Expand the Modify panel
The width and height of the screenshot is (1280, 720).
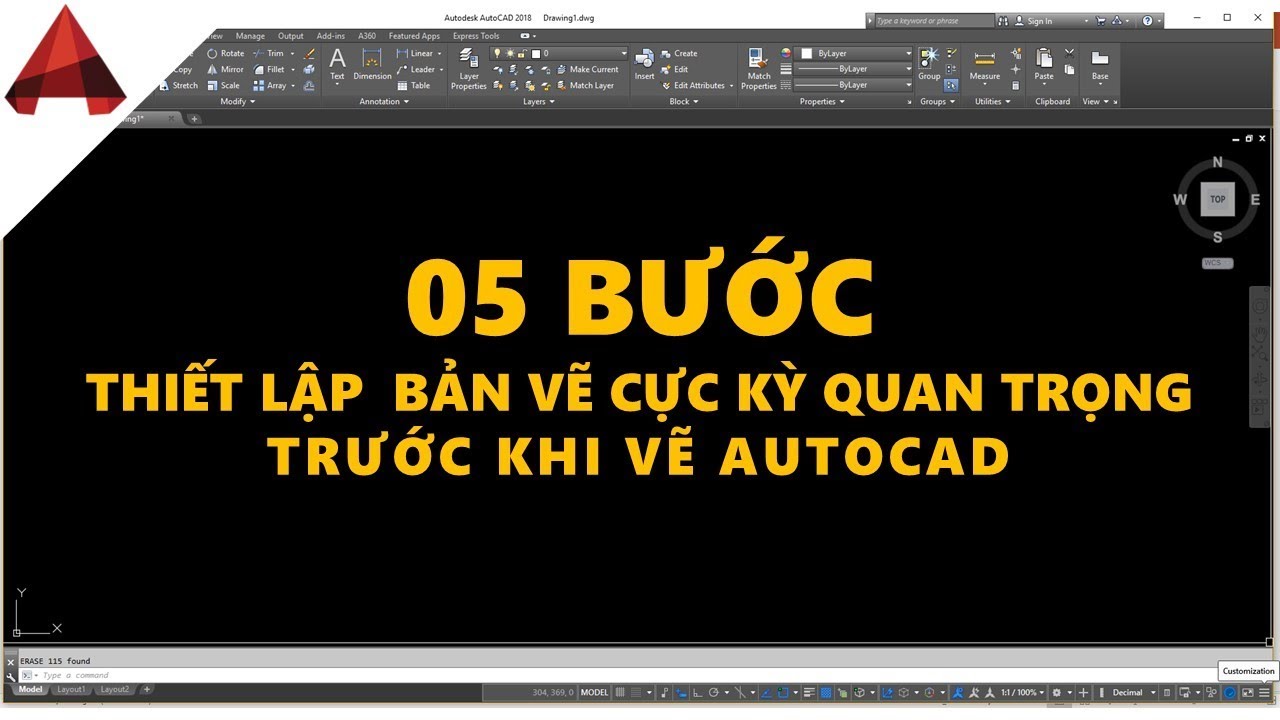click(237, 101)
